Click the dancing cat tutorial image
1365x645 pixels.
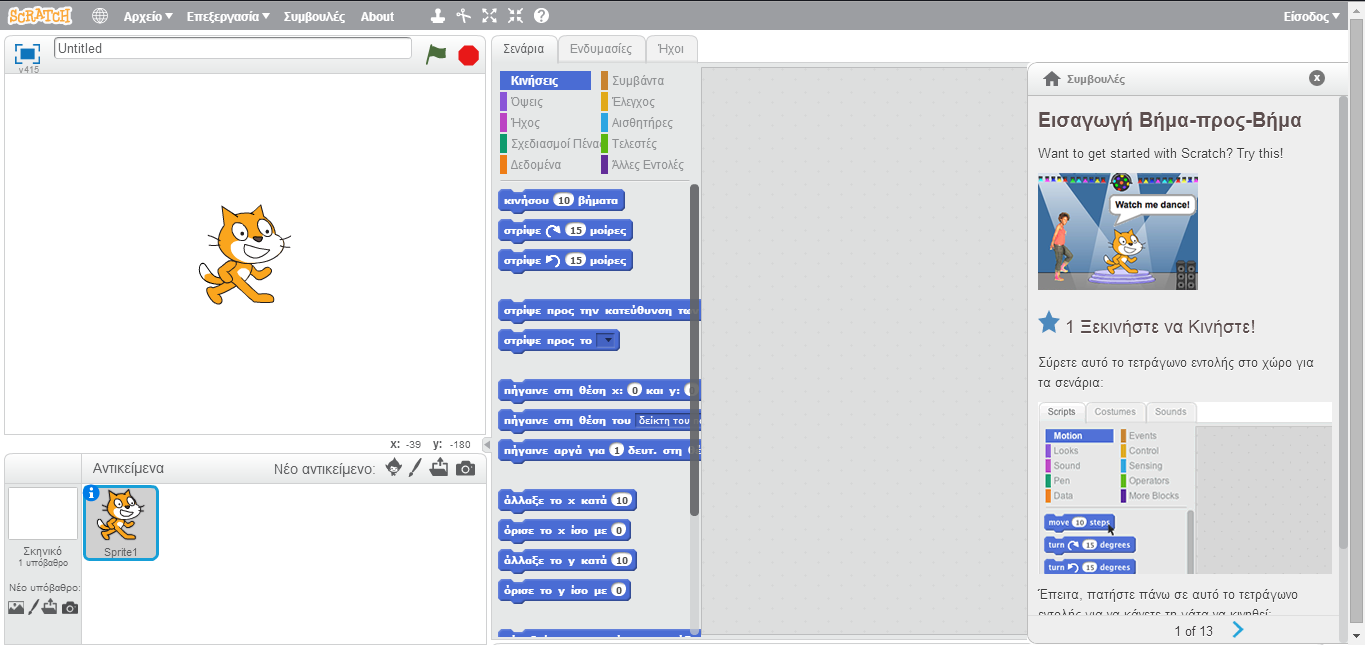1117,232
